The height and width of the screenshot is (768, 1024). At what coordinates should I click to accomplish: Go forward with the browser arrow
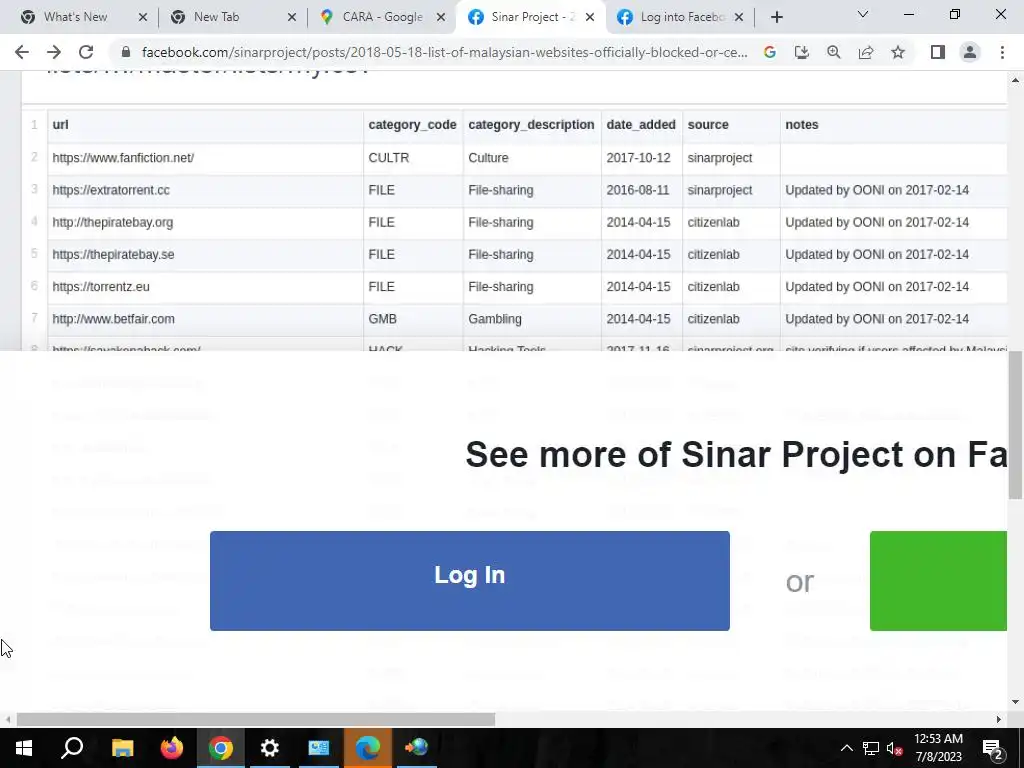[54, 52]
